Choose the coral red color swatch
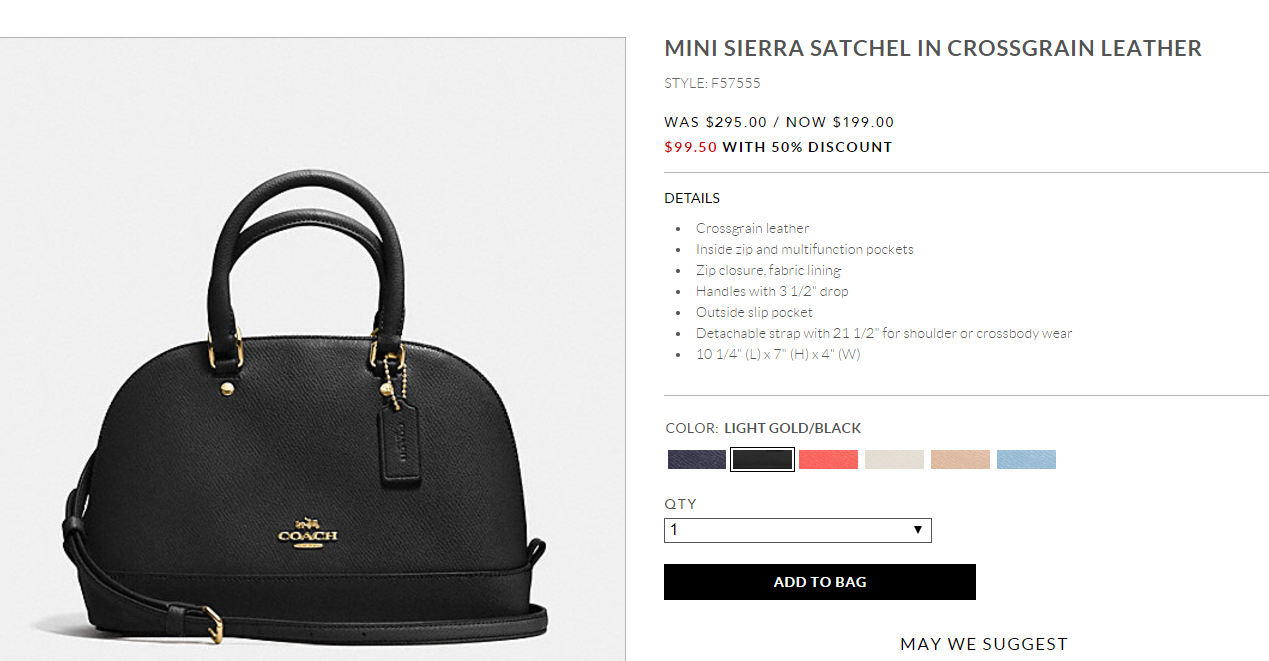This screenshot has width=1269, height=661. (828, 459)
